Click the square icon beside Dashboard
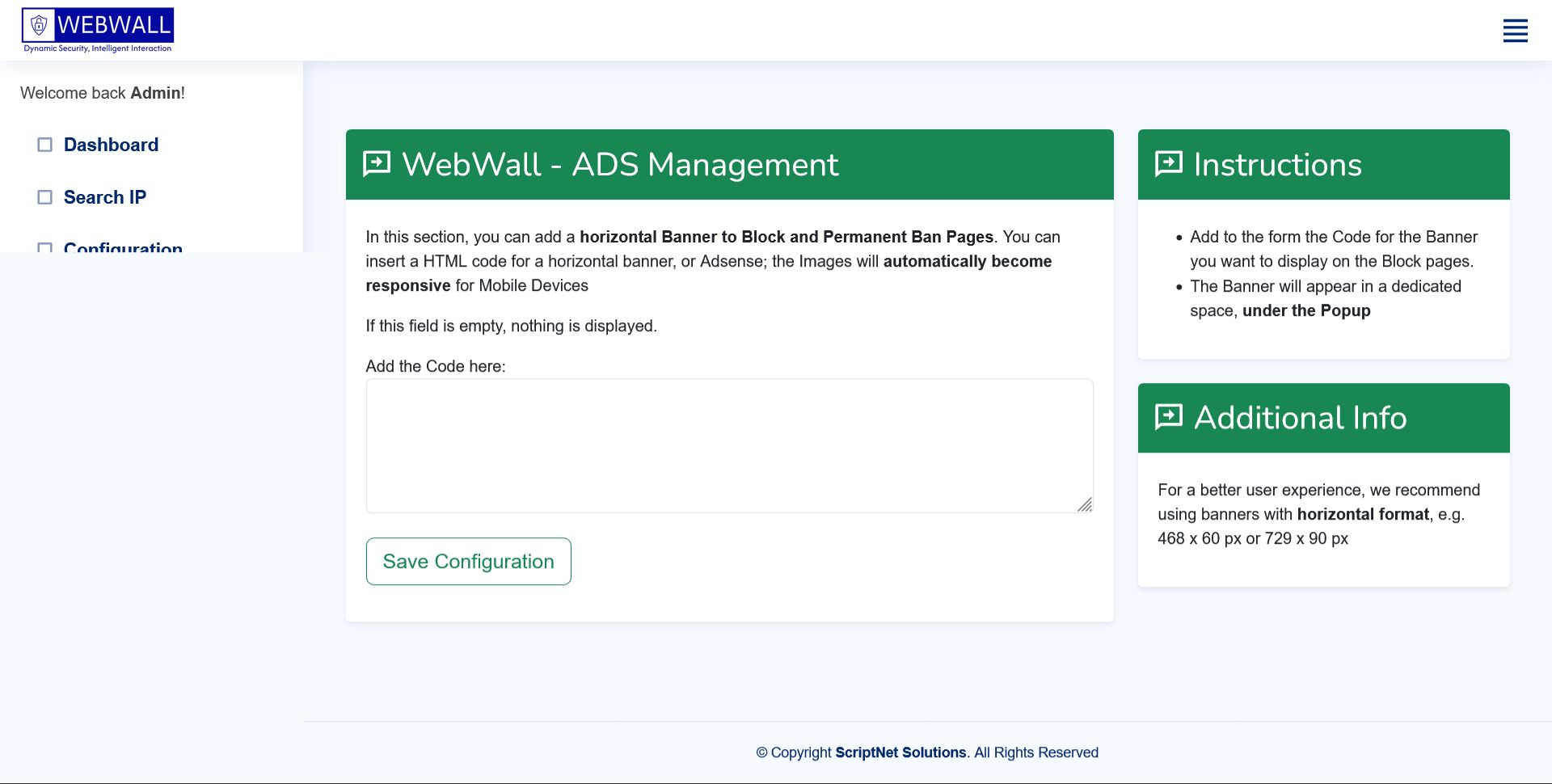Image resolution: width=1552 pixels, height=784 pixels. click(x=45, y=145)
